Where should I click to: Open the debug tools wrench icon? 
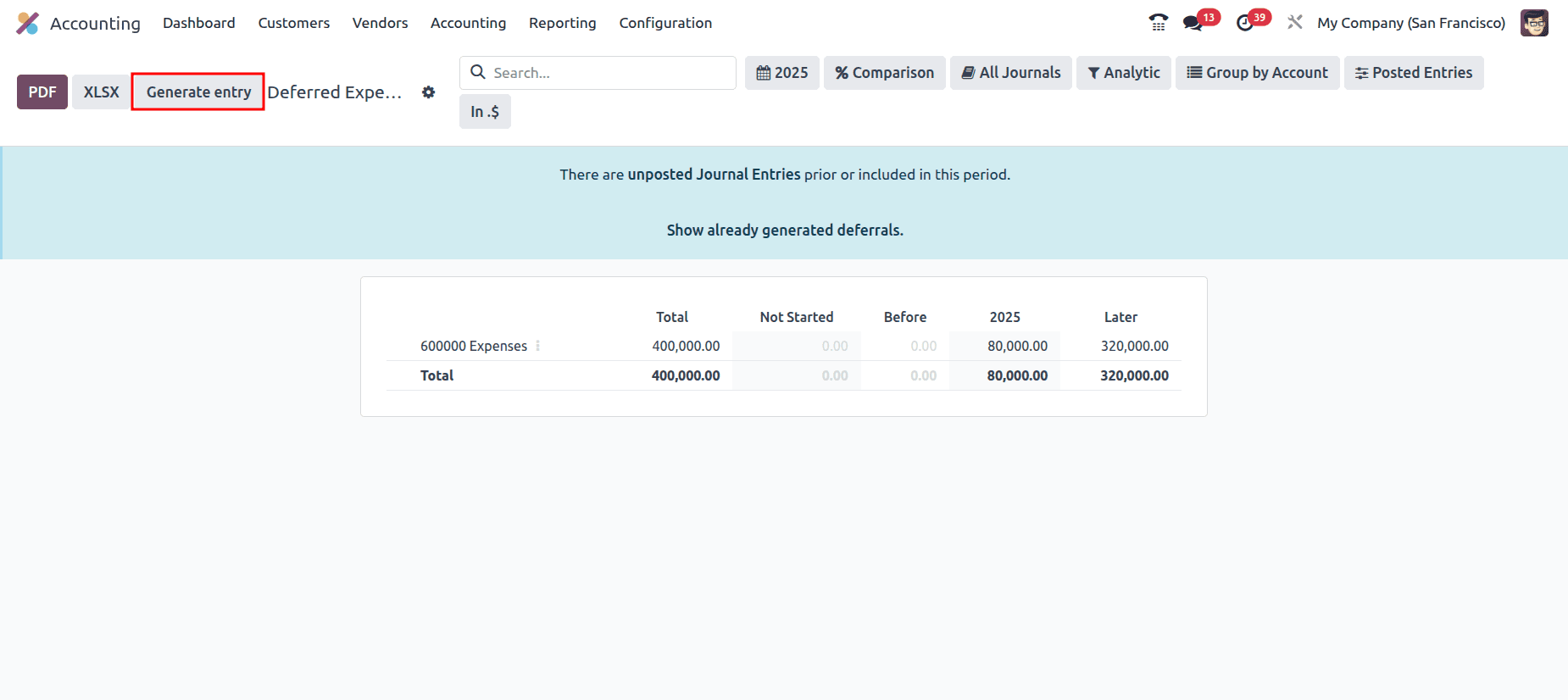1295,23
